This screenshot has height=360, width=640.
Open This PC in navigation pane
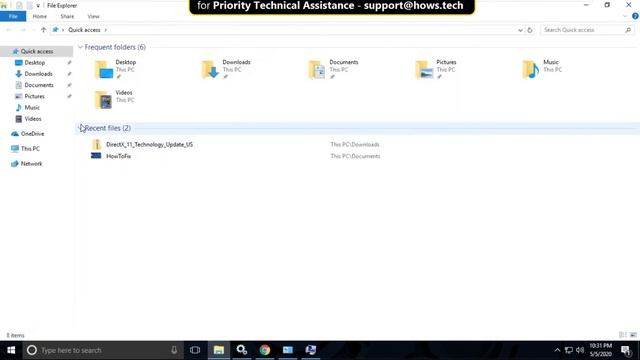30,149
